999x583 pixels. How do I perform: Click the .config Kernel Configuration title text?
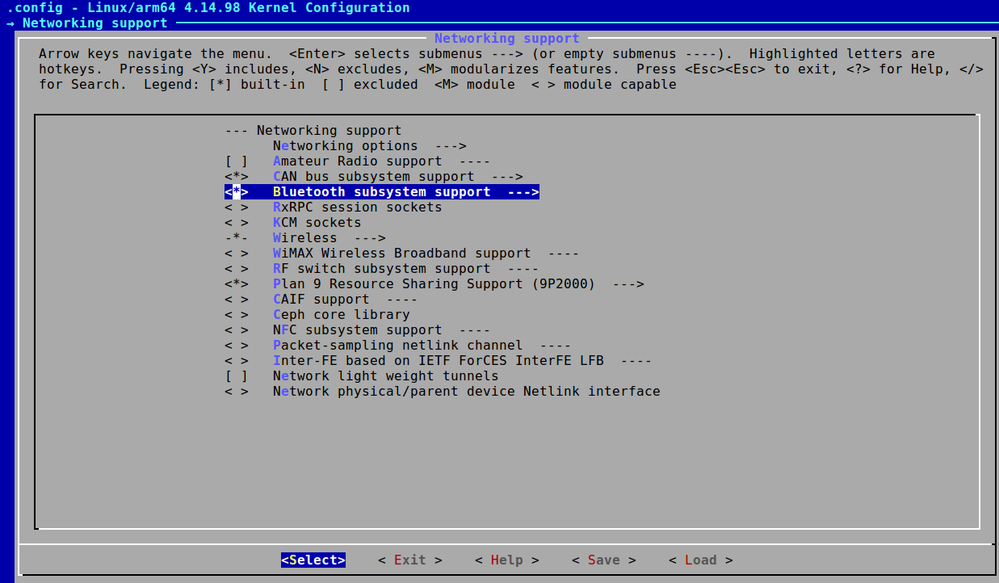(x=208, y=8)
